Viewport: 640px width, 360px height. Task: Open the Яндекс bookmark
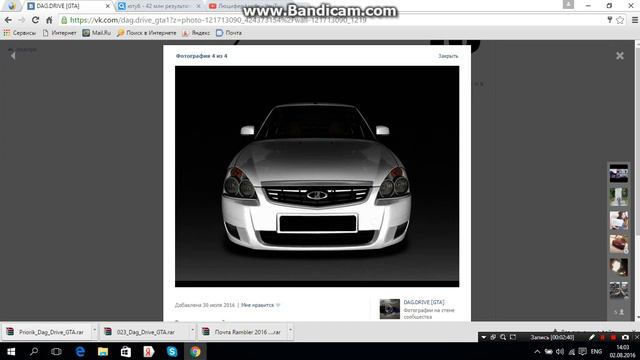[196, 33]
